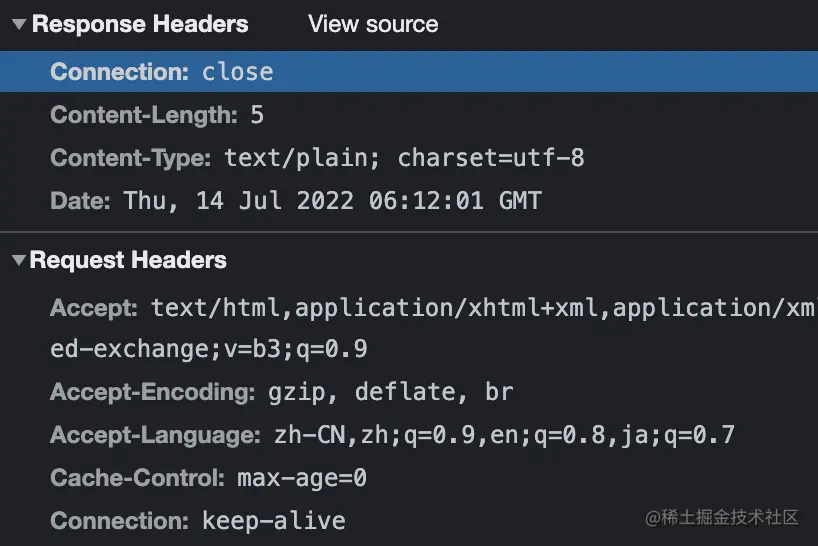Click the Content-Type header name
The width and height of the screenshot is (818, 546).
tap(130, 158)
